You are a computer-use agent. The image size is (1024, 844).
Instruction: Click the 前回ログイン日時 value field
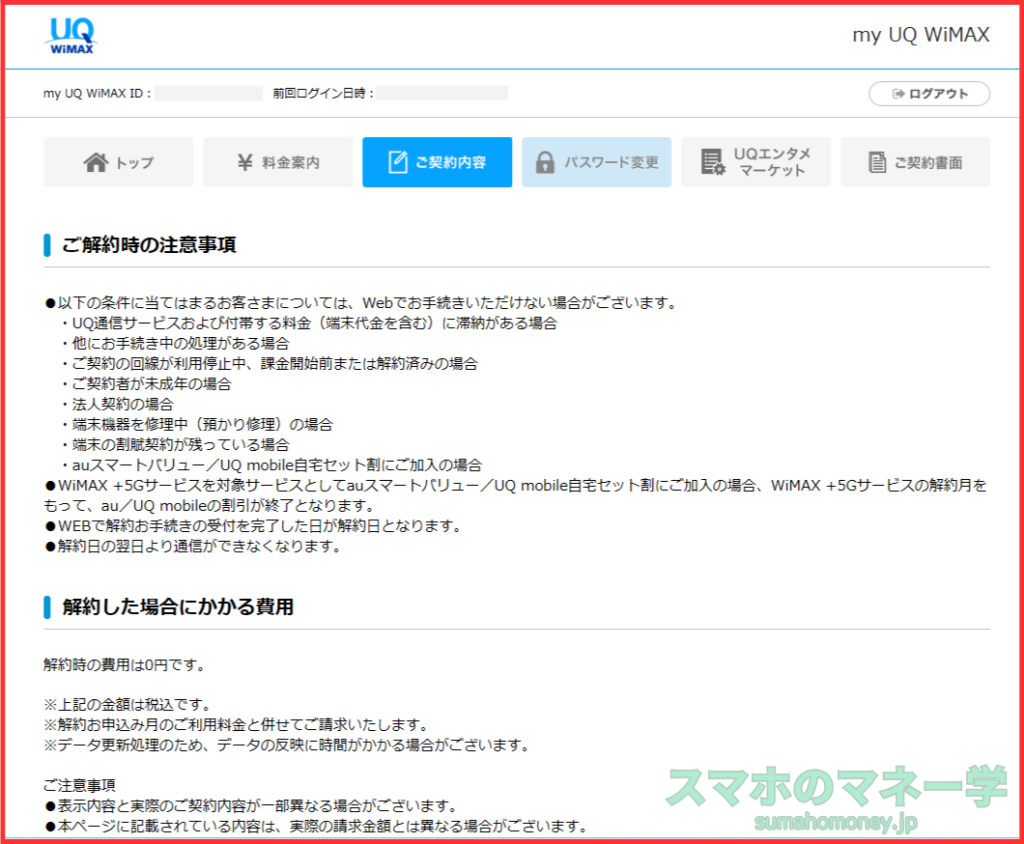pyautogui.click(x=442, y=93)
